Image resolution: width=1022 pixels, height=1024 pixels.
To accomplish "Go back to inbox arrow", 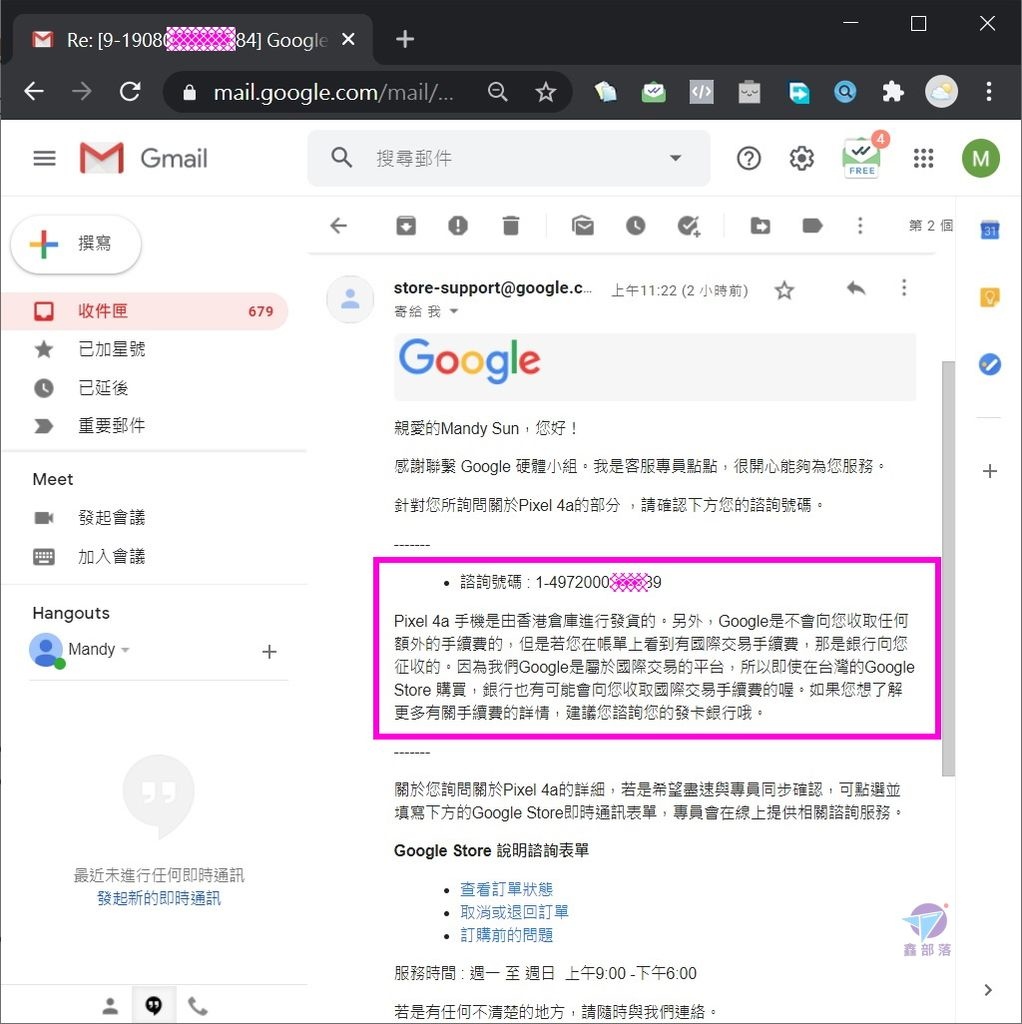I will [x=338, y=226].
